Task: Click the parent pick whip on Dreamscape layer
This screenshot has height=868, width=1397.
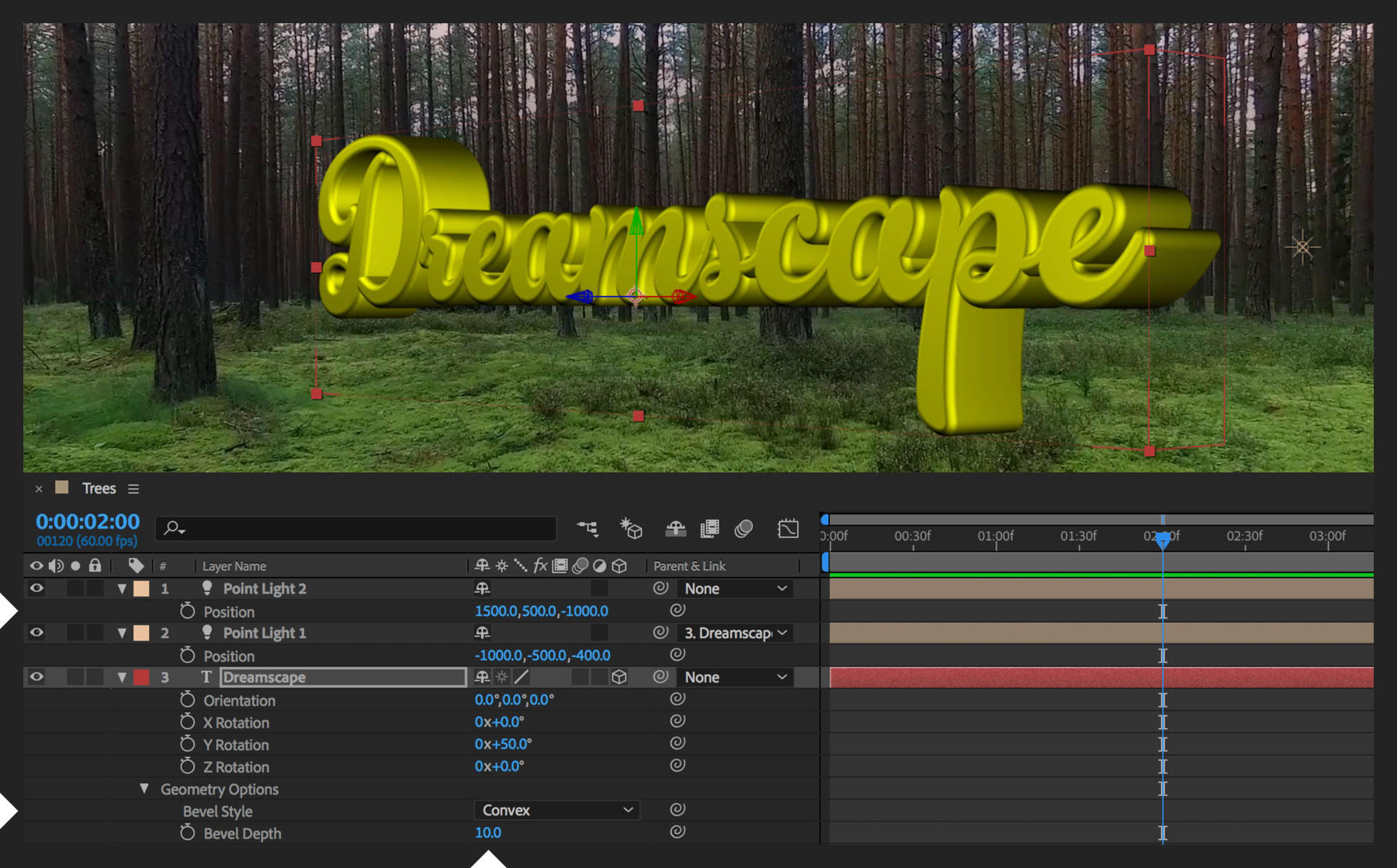Action: [x=660, y=676]
